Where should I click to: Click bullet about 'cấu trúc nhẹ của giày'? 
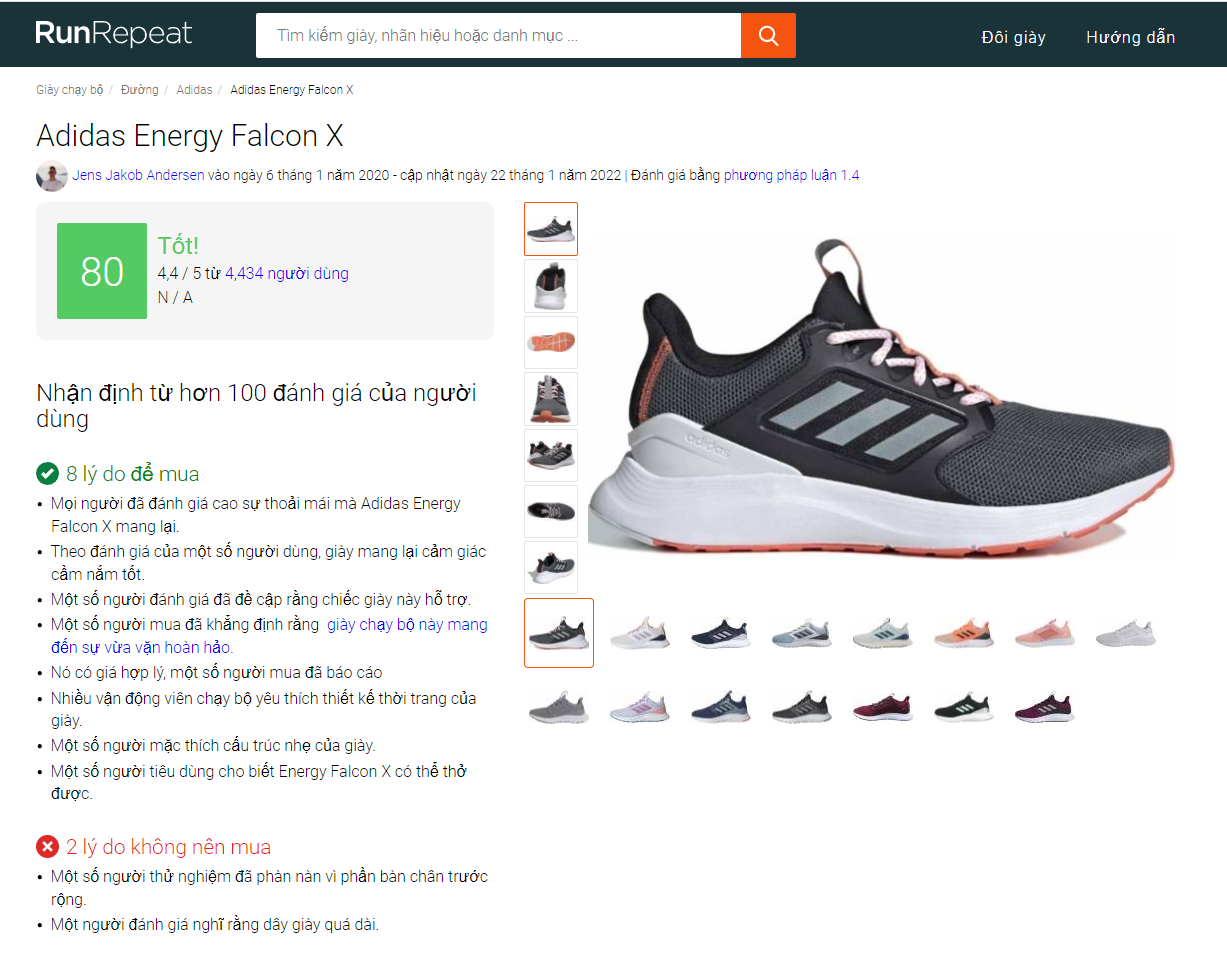pyautogui.click(x=213, y=746)
